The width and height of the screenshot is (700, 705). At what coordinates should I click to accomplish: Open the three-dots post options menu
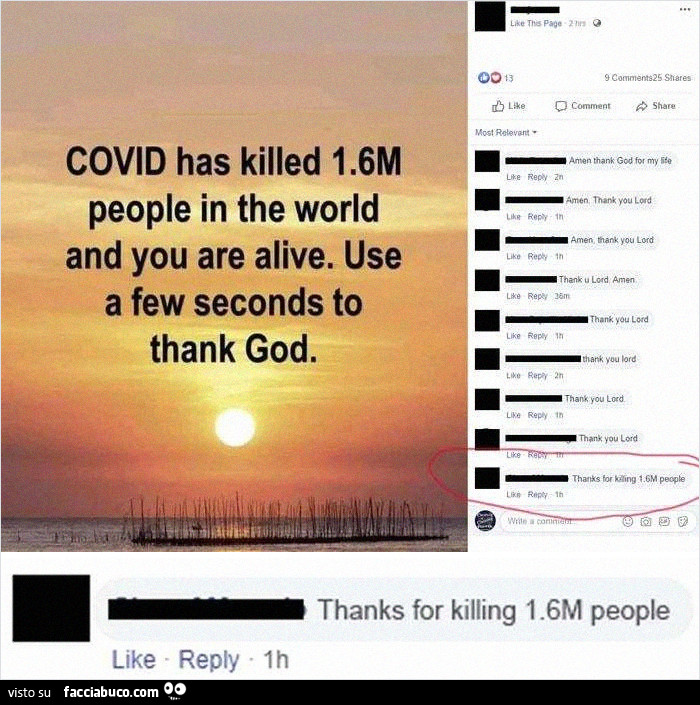(x=685, y=9)
